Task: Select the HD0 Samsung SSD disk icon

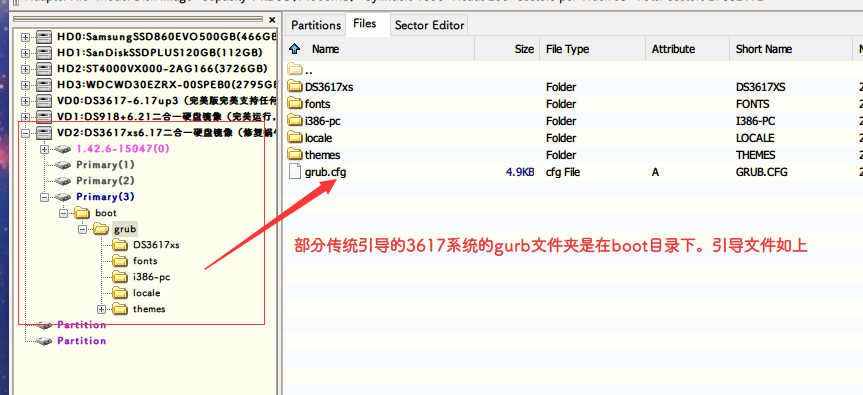Action: (44, 37)
